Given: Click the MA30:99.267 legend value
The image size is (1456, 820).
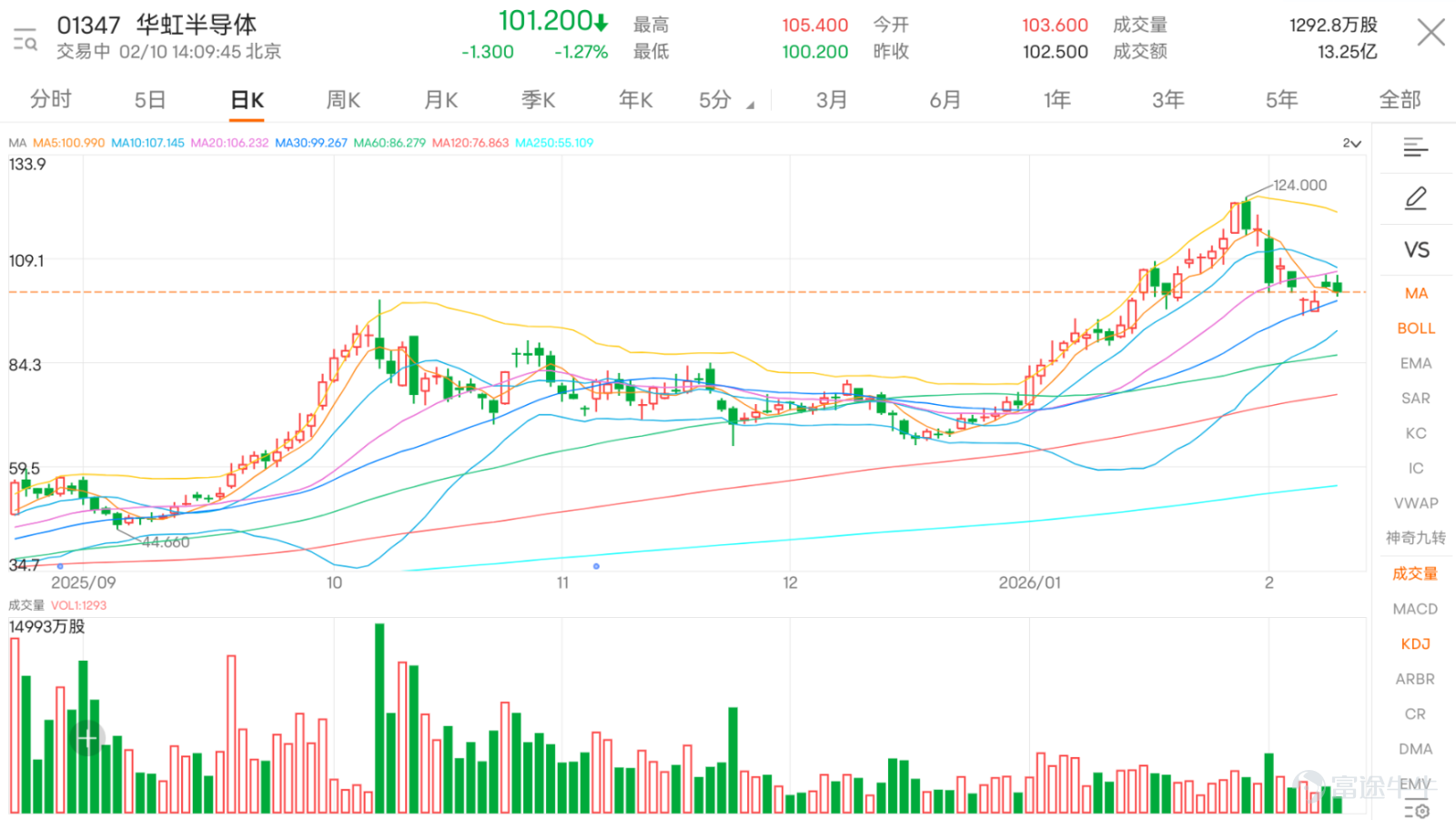Looking at the screenshot, I should click(x=311, y=143).
